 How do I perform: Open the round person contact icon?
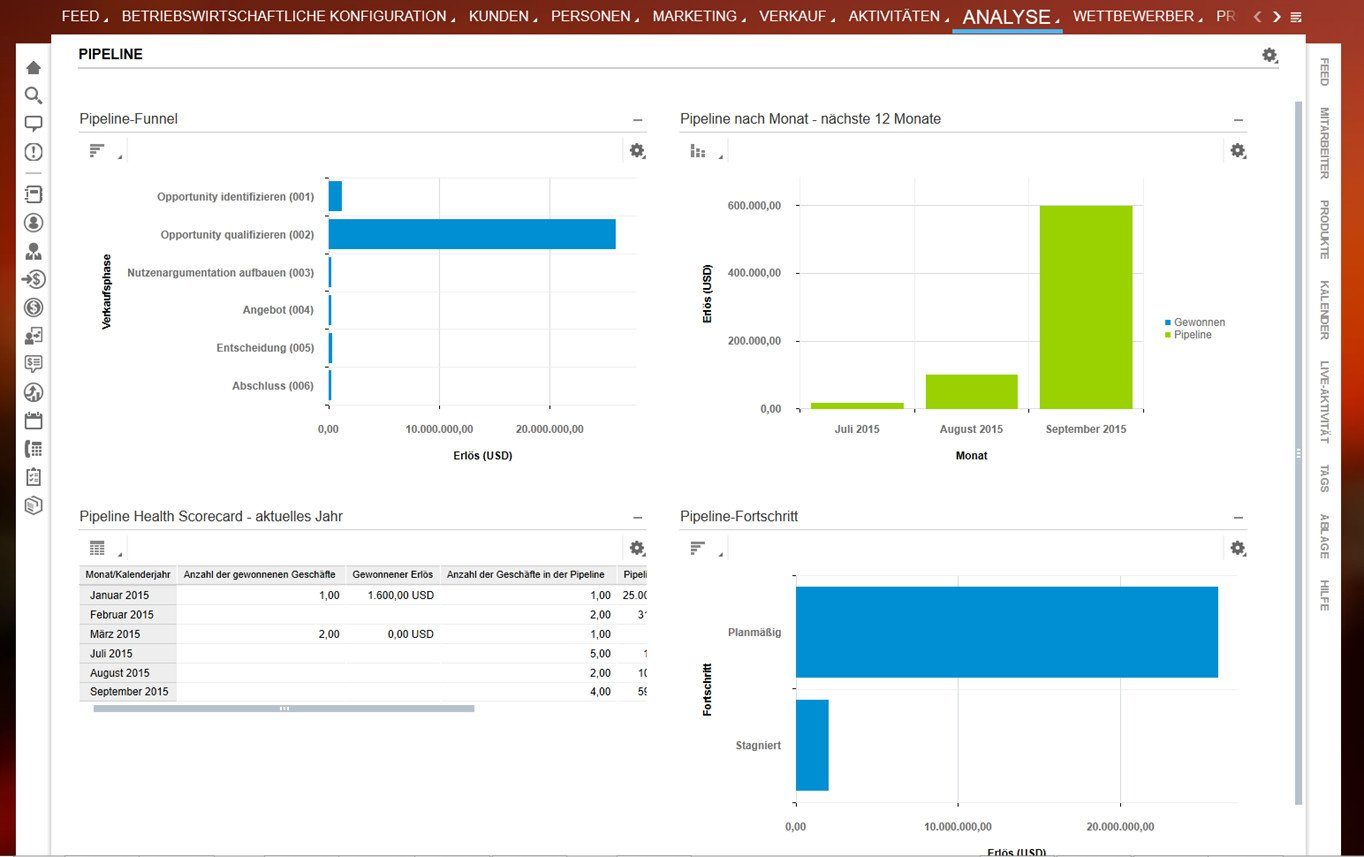point(33,222)
